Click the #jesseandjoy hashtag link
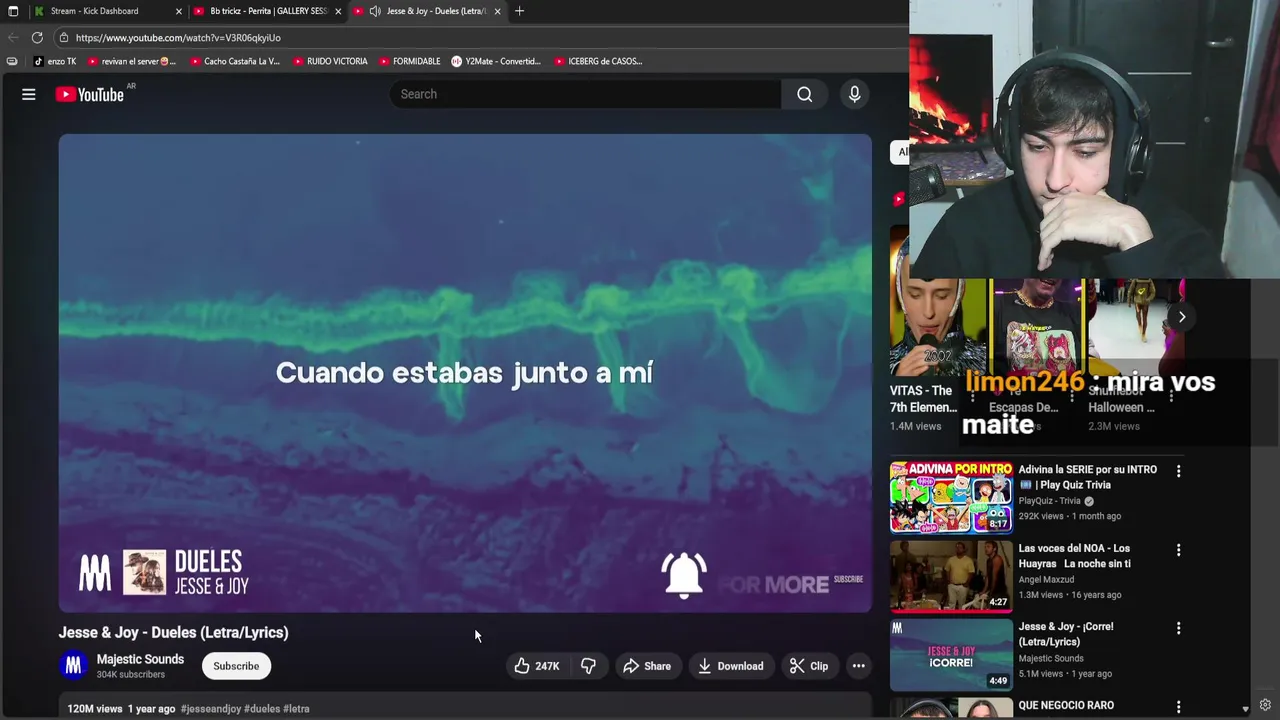Viewport: 1280px width, 720px height. pyautogui.click(x=211, y=708)
